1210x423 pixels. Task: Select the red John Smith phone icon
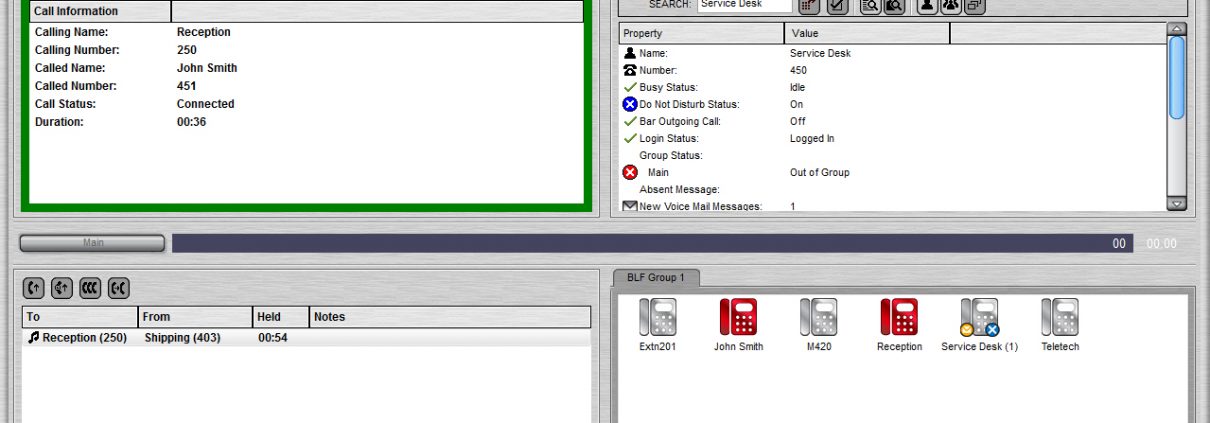click(x=738, y=318)
